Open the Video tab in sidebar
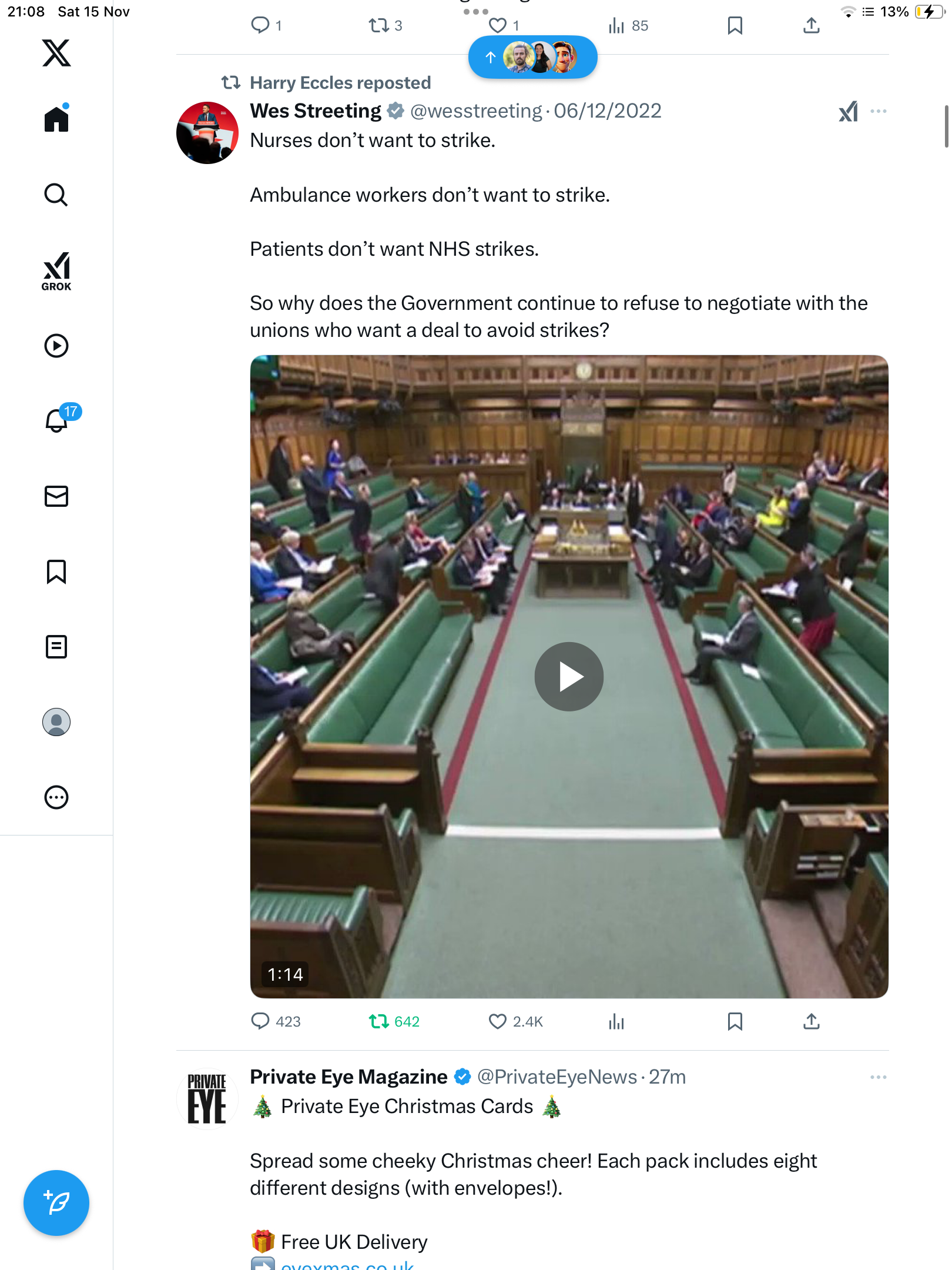 (56, 346)
